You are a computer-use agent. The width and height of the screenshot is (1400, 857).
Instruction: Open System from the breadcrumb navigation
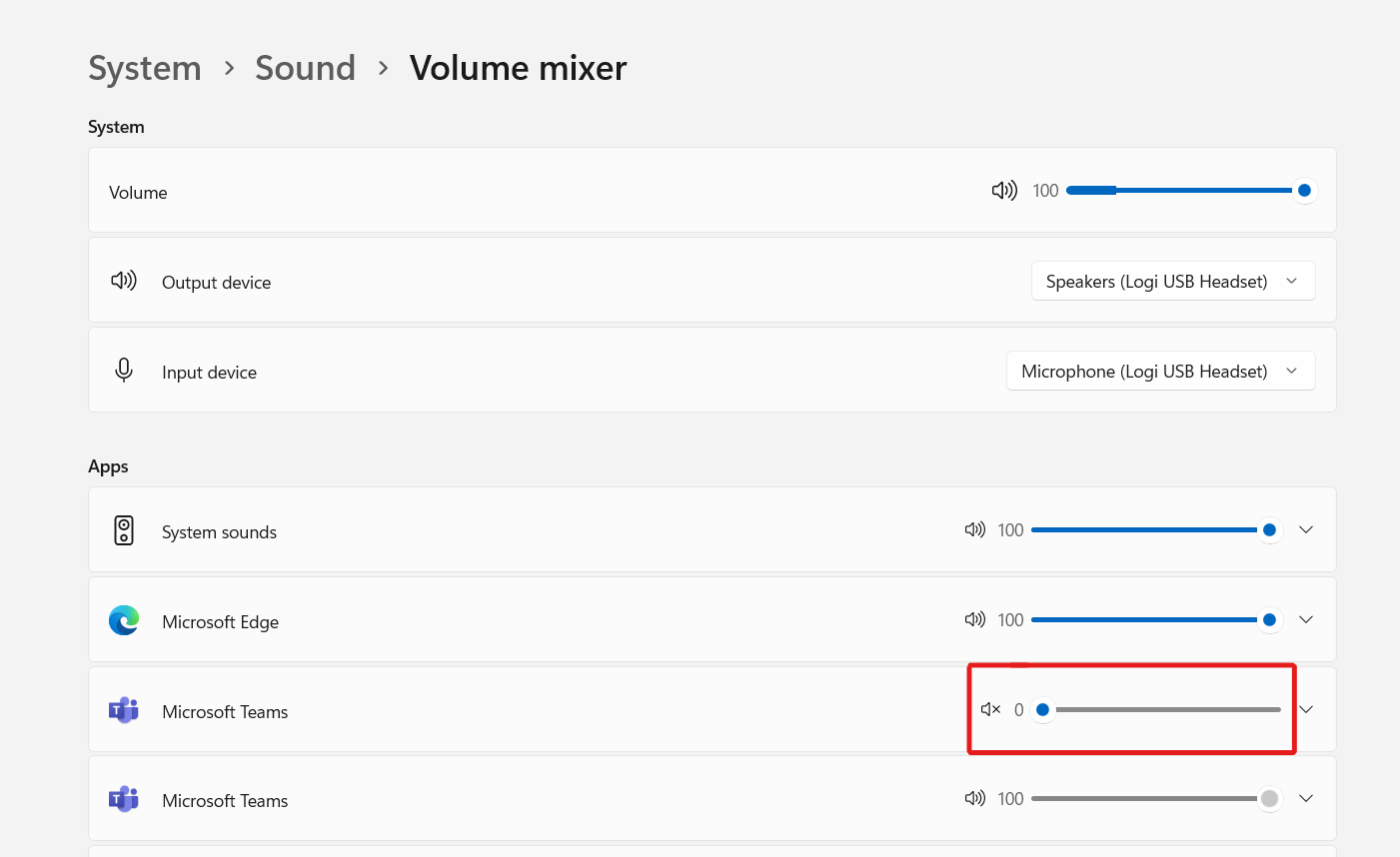144,68
